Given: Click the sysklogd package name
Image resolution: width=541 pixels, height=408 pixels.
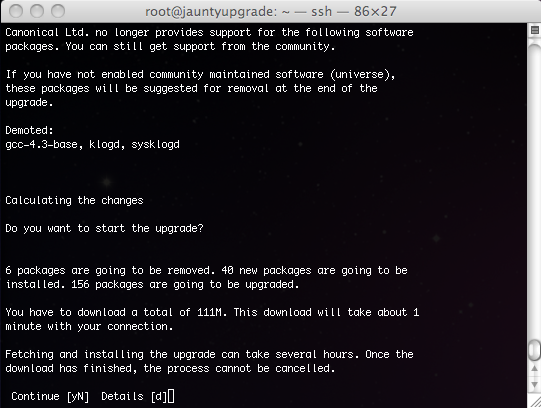Looking at the screenshot, I should (156, 145).
